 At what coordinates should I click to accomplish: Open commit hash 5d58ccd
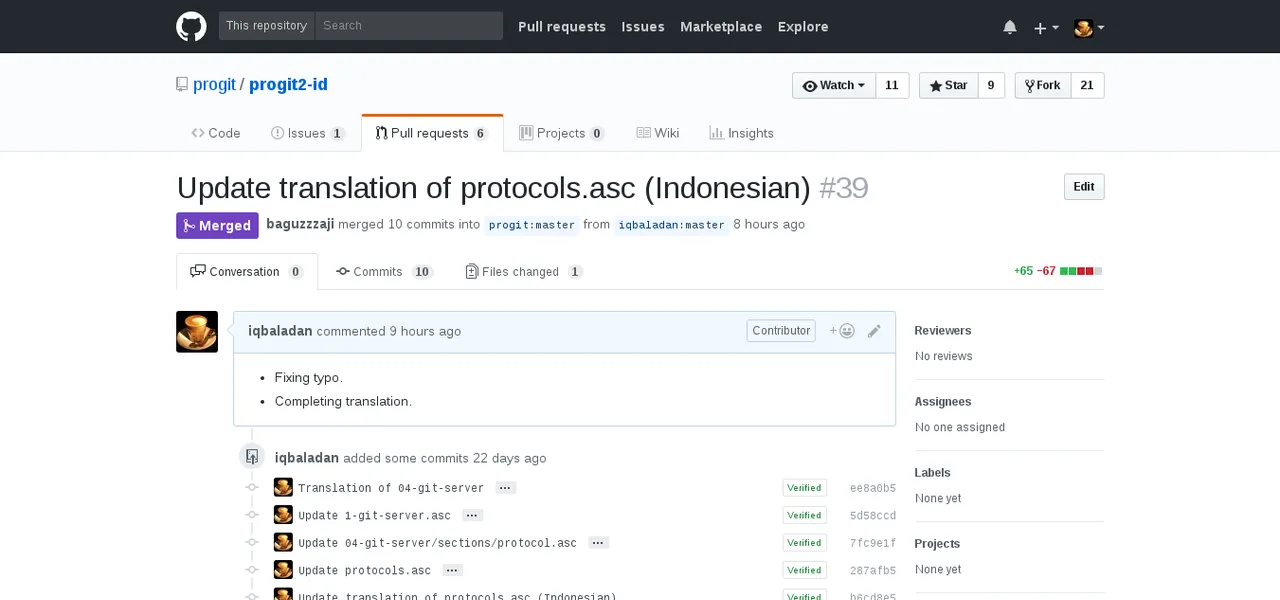tap(873, 516)
